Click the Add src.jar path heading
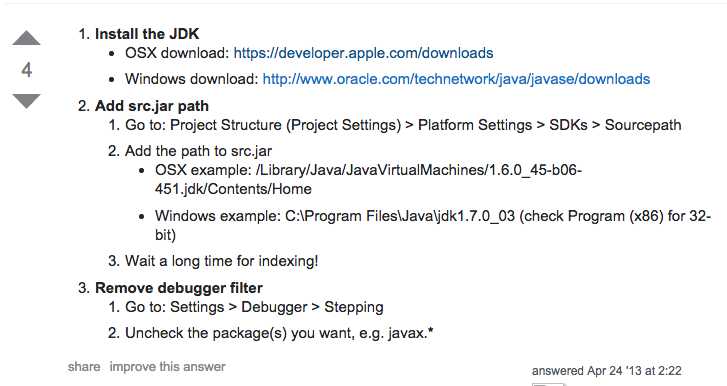Image resolution: width=727 pixels, height=386 pixels. click(x=152, y=106)
